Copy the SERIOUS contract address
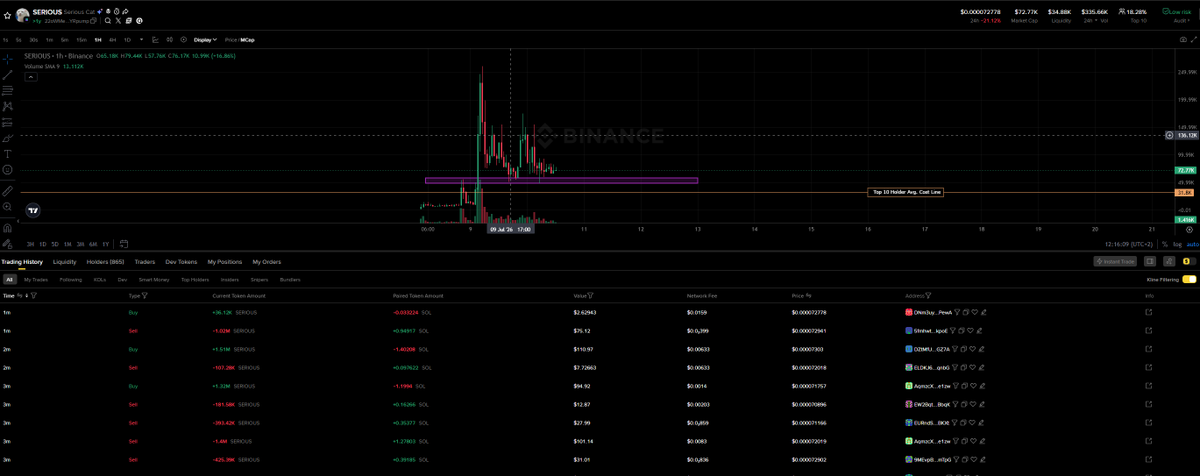 pos(93,21)
